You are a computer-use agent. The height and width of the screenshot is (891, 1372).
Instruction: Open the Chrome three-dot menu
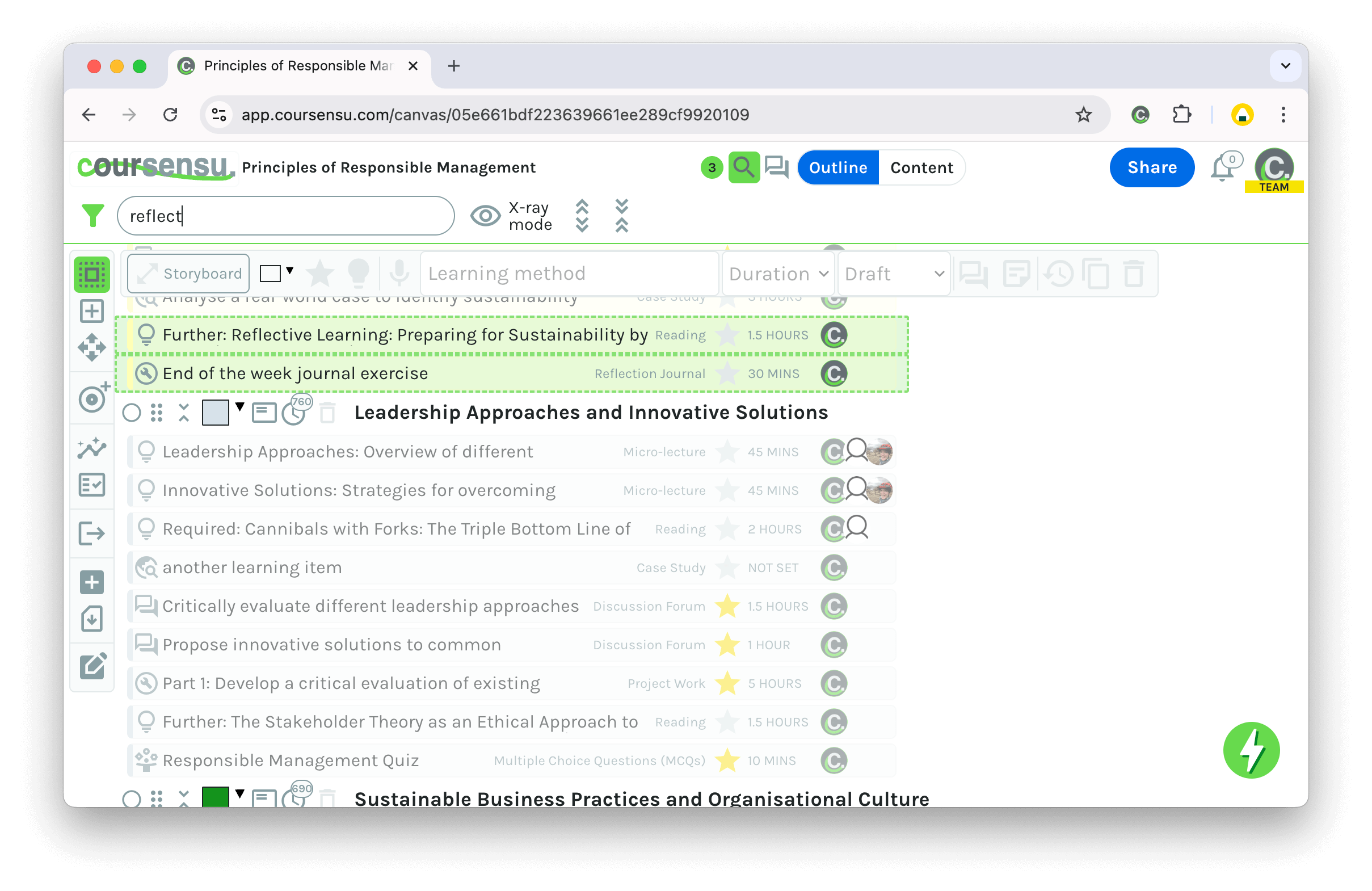(1283, 115)
